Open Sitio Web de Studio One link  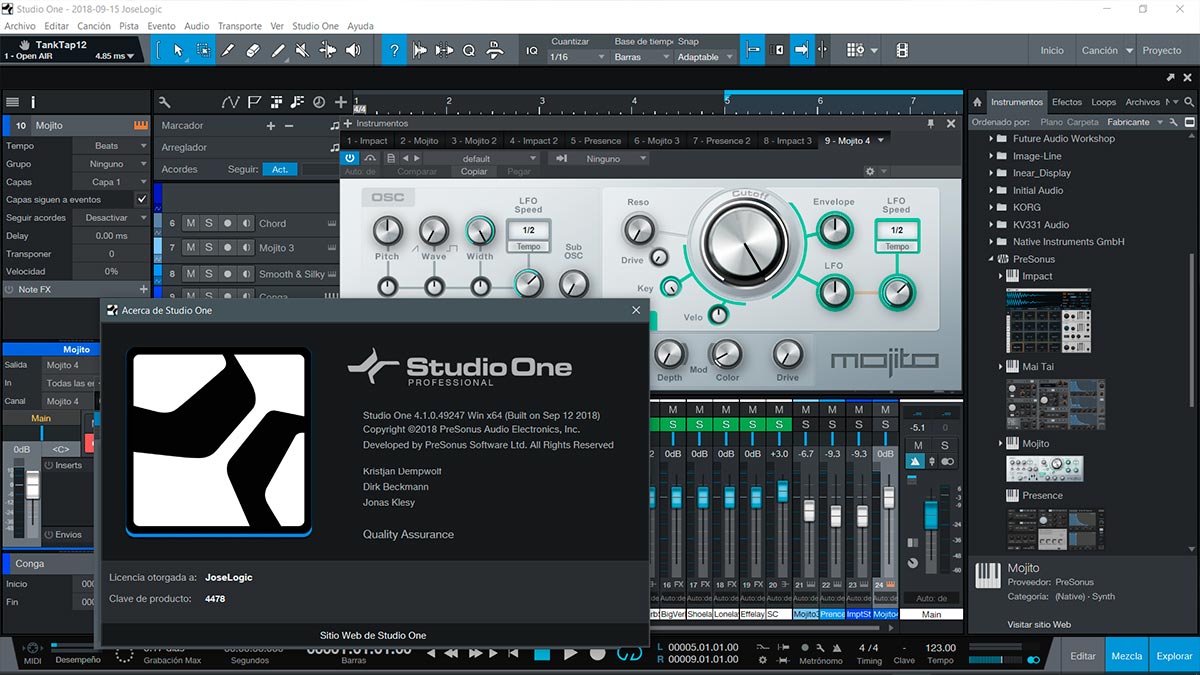click(372, 635)
